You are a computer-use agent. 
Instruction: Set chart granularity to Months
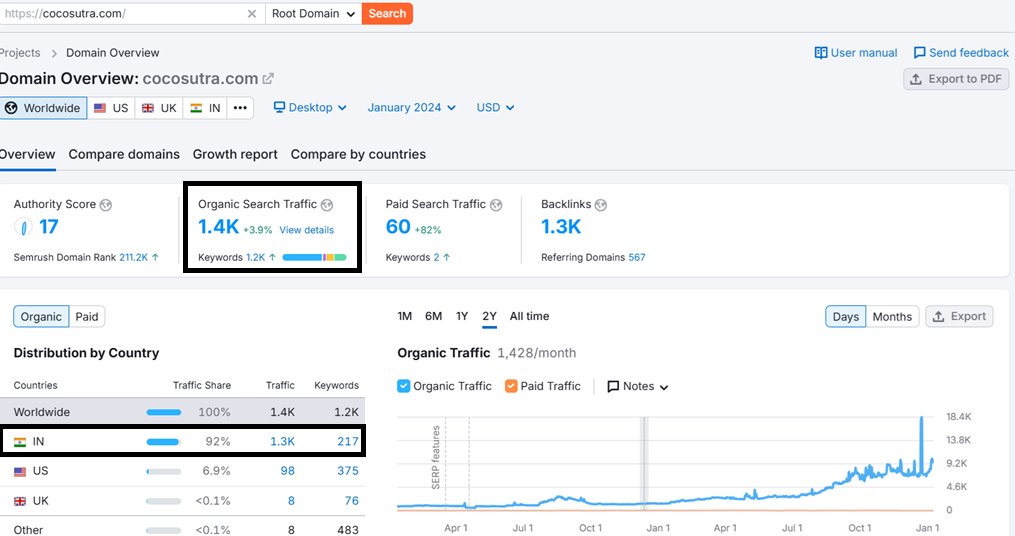[x=892, y=317]
